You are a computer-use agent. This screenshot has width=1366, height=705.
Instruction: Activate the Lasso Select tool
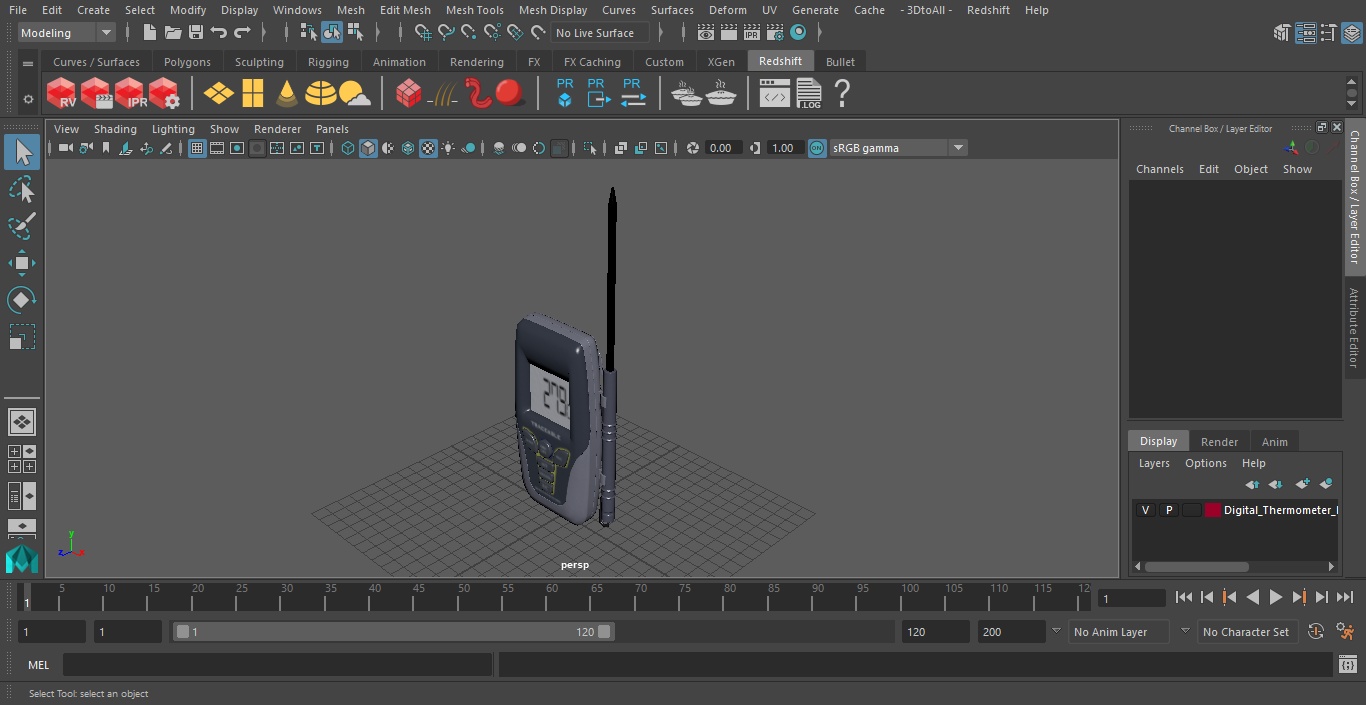pos(22,189)
